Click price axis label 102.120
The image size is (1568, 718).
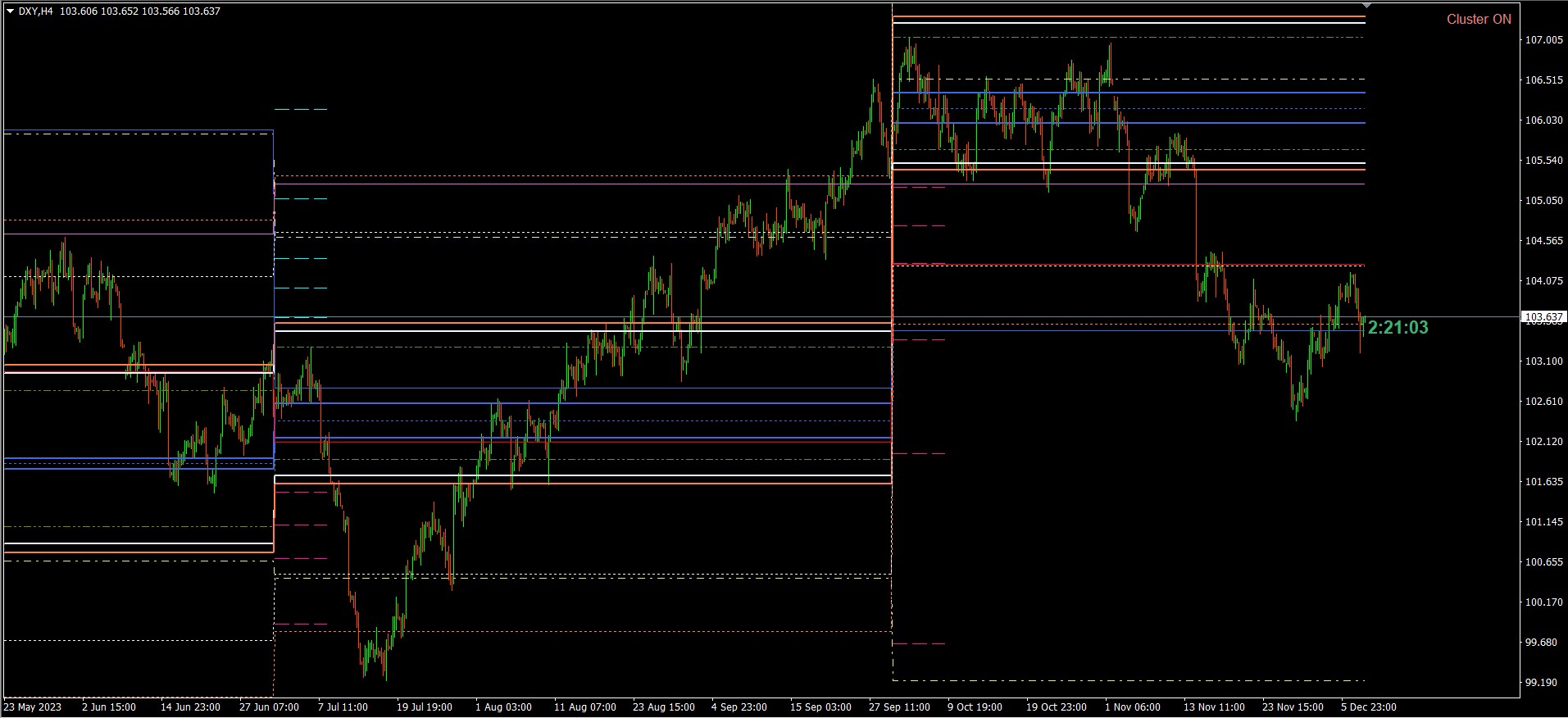click(x=1543, y=442)
